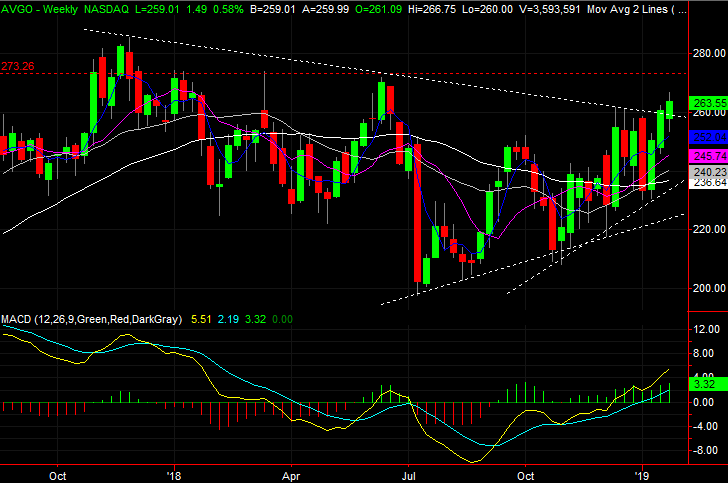Click the 220.00 price axis label
Viewport: 728px width, 483px height.
709,229
